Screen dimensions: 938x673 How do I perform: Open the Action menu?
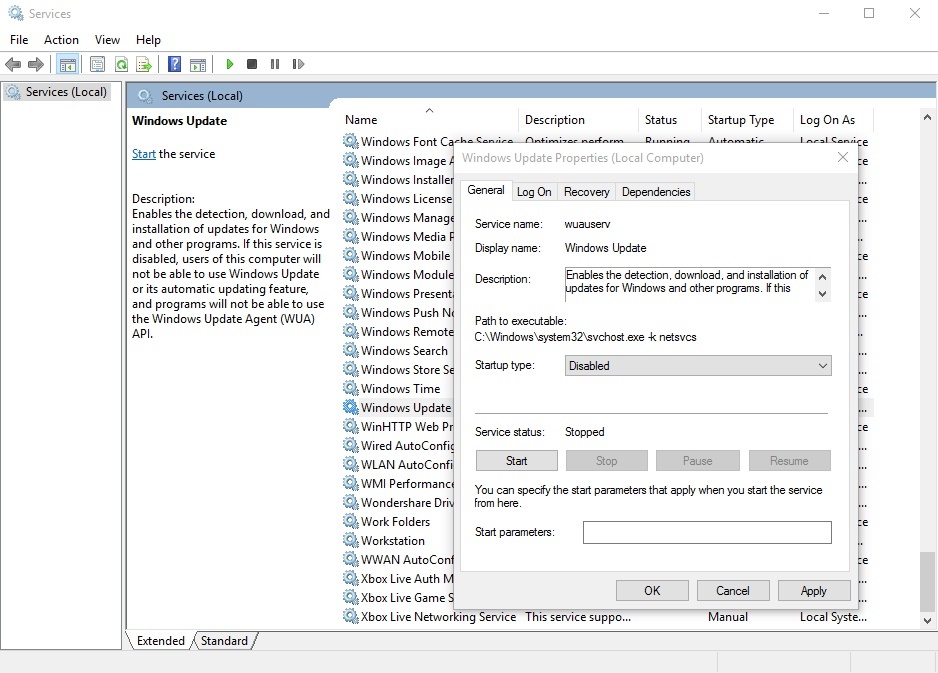point(61,39)
